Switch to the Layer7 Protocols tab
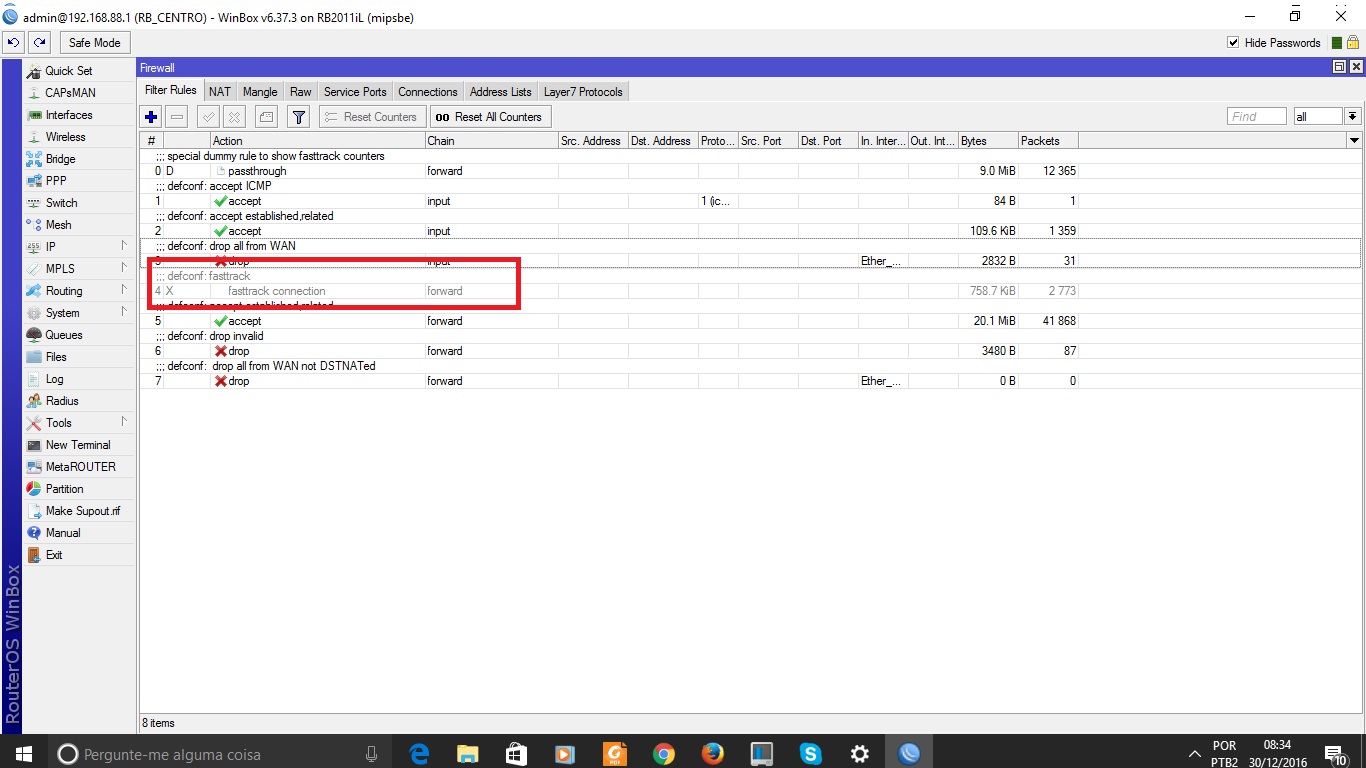The width and height of the screenshot is (1366, 768). click(x=583, y=92)
